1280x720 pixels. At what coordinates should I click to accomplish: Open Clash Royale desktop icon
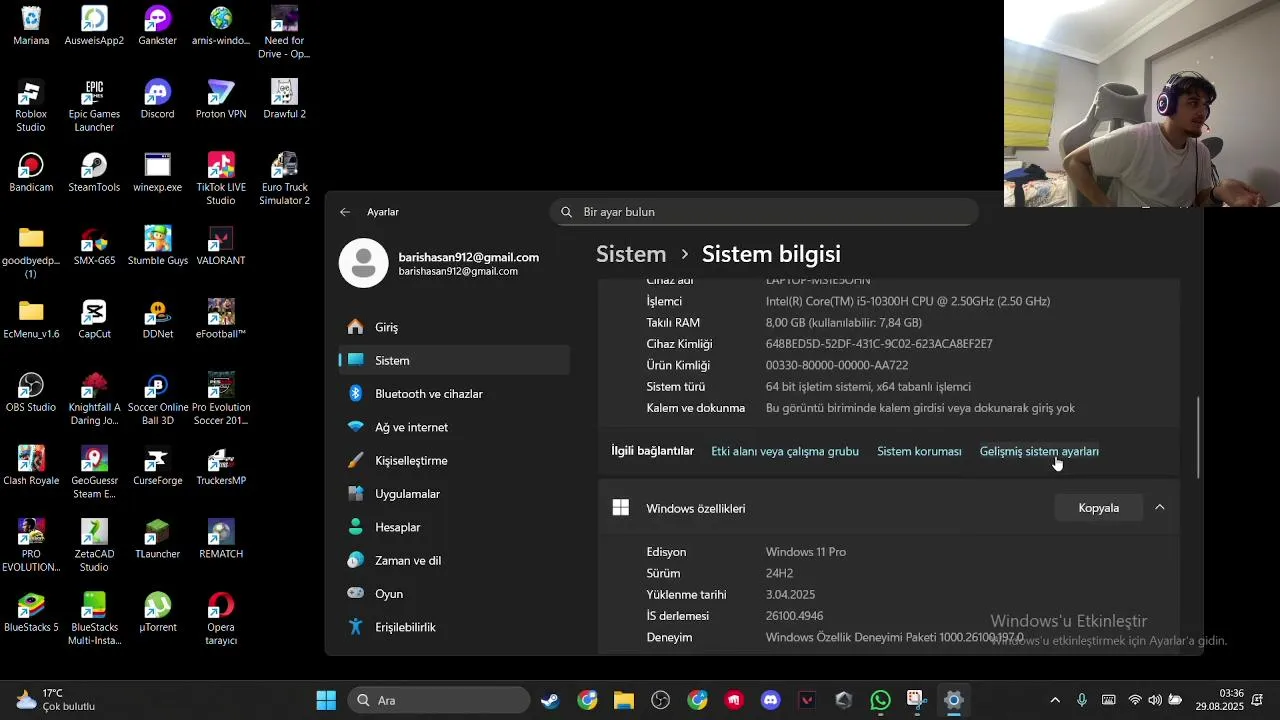coord(31,466)
